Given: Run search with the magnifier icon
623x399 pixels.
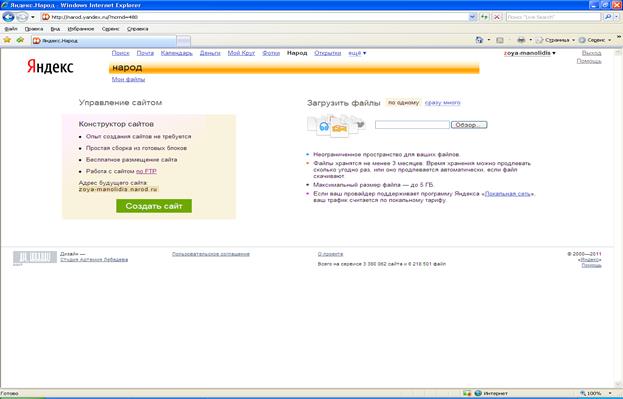Looking at the screenshot, I should point(608,17).
